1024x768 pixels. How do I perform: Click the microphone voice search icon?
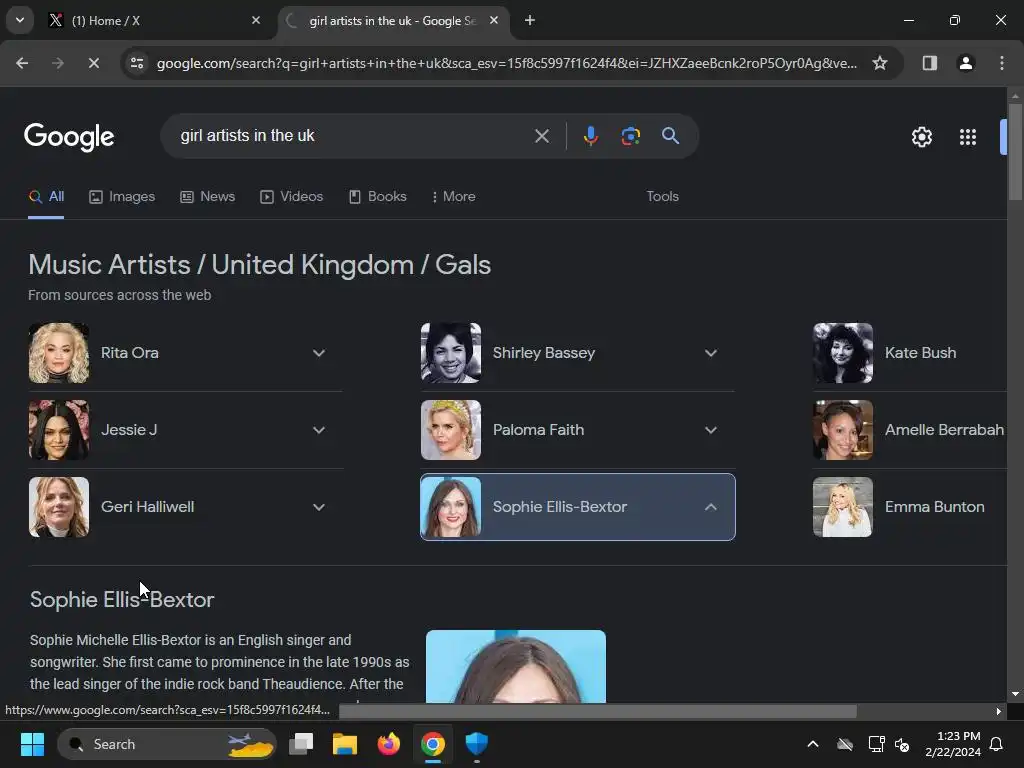tap(590, 136)
